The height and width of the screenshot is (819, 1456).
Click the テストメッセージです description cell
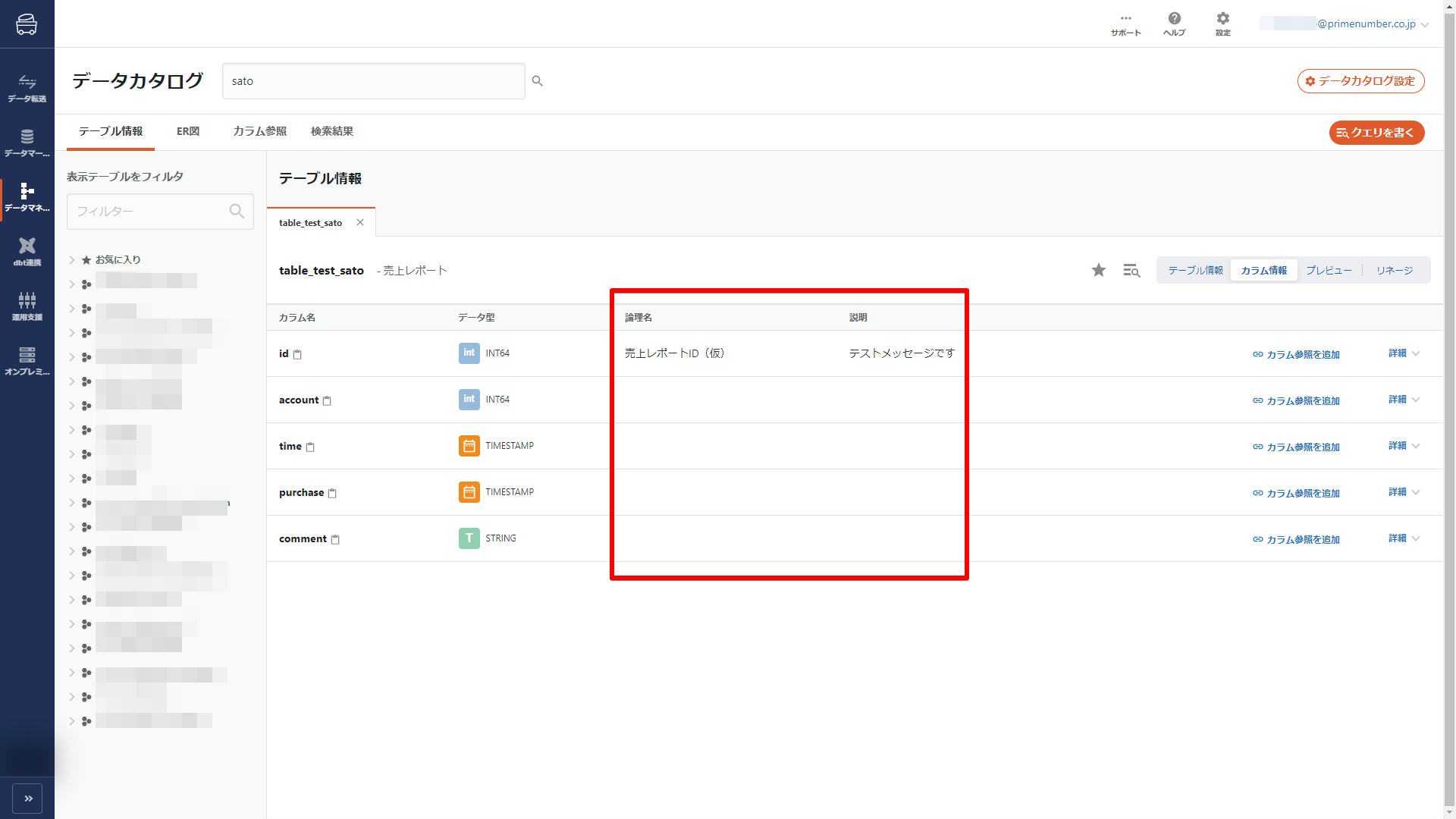point(902,353)
